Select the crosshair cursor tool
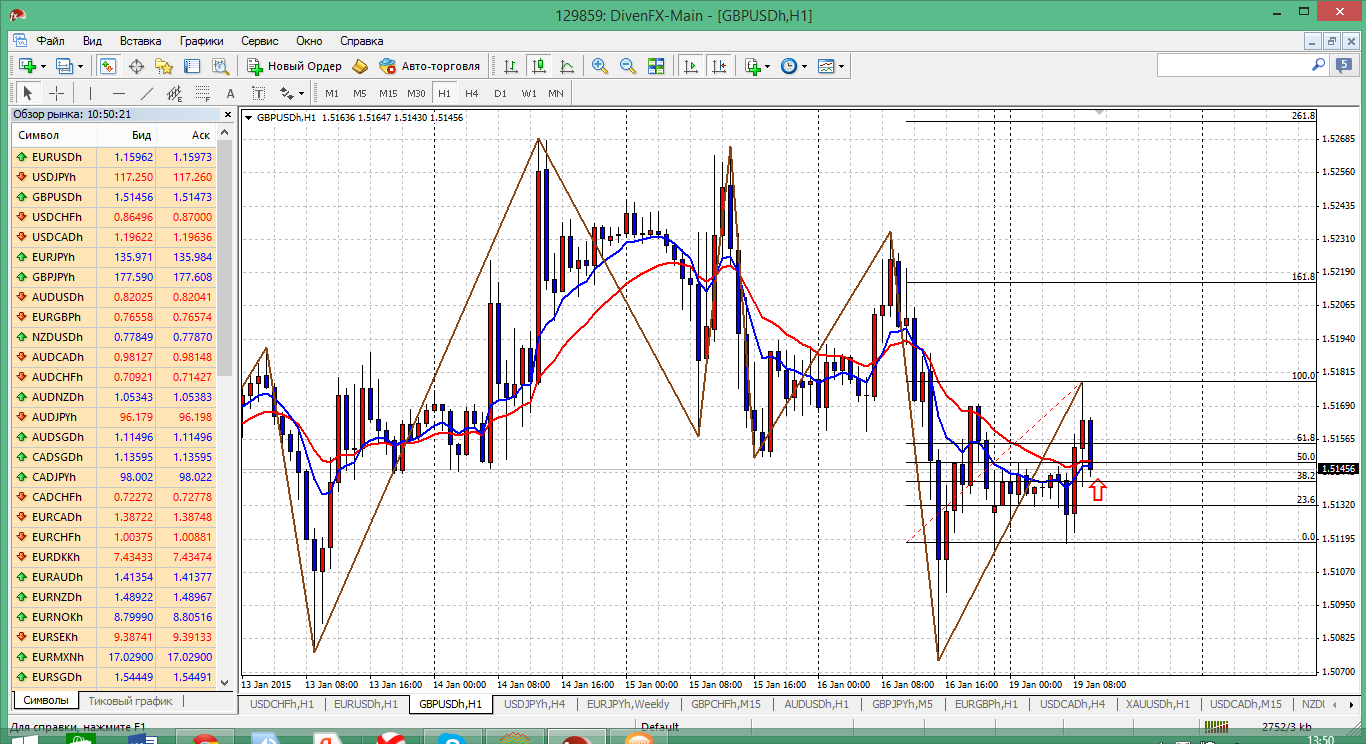 pos(57,93)
